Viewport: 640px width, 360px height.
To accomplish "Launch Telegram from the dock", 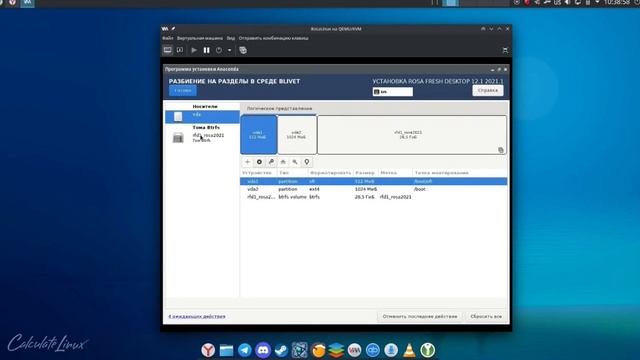I will click(244, 350).
